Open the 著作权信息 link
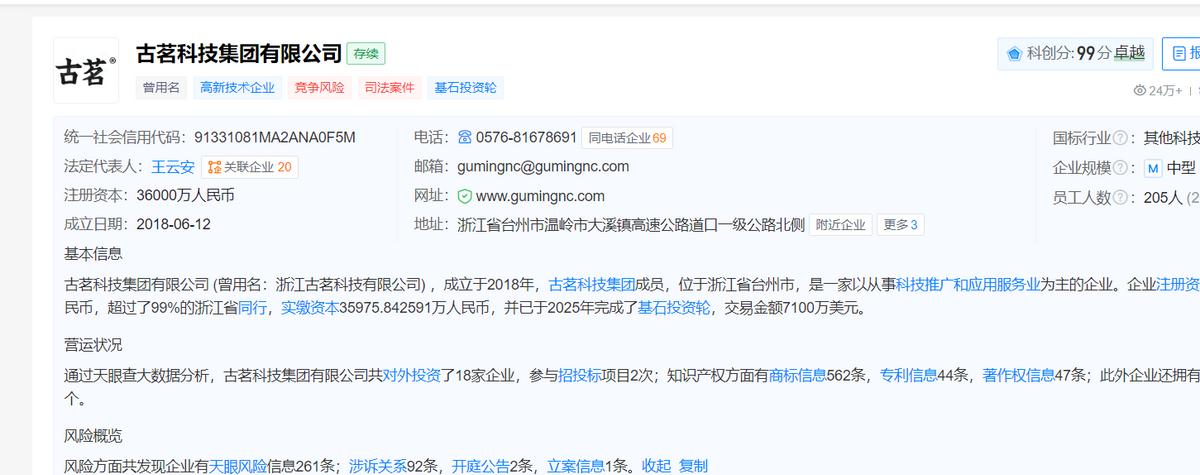Viewport: 1200px width, 475px height. (1018, 376)
